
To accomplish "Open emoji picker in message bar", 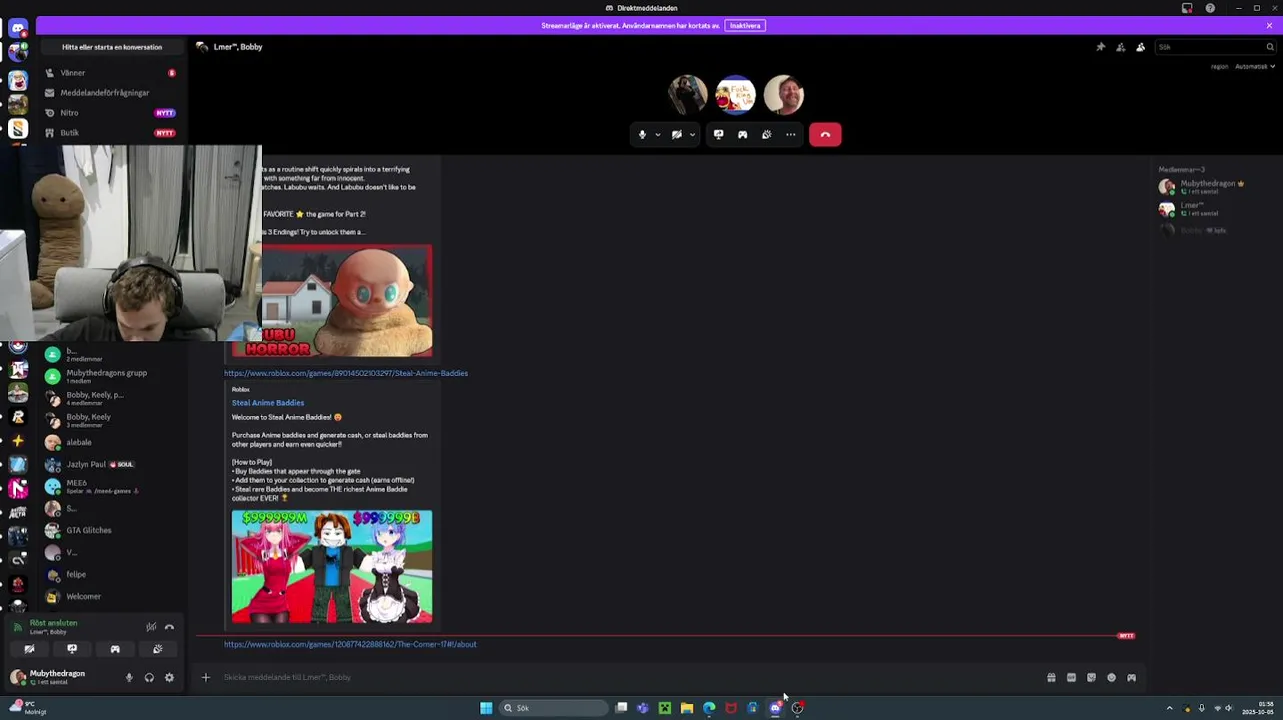I will tap(1111, 677).
